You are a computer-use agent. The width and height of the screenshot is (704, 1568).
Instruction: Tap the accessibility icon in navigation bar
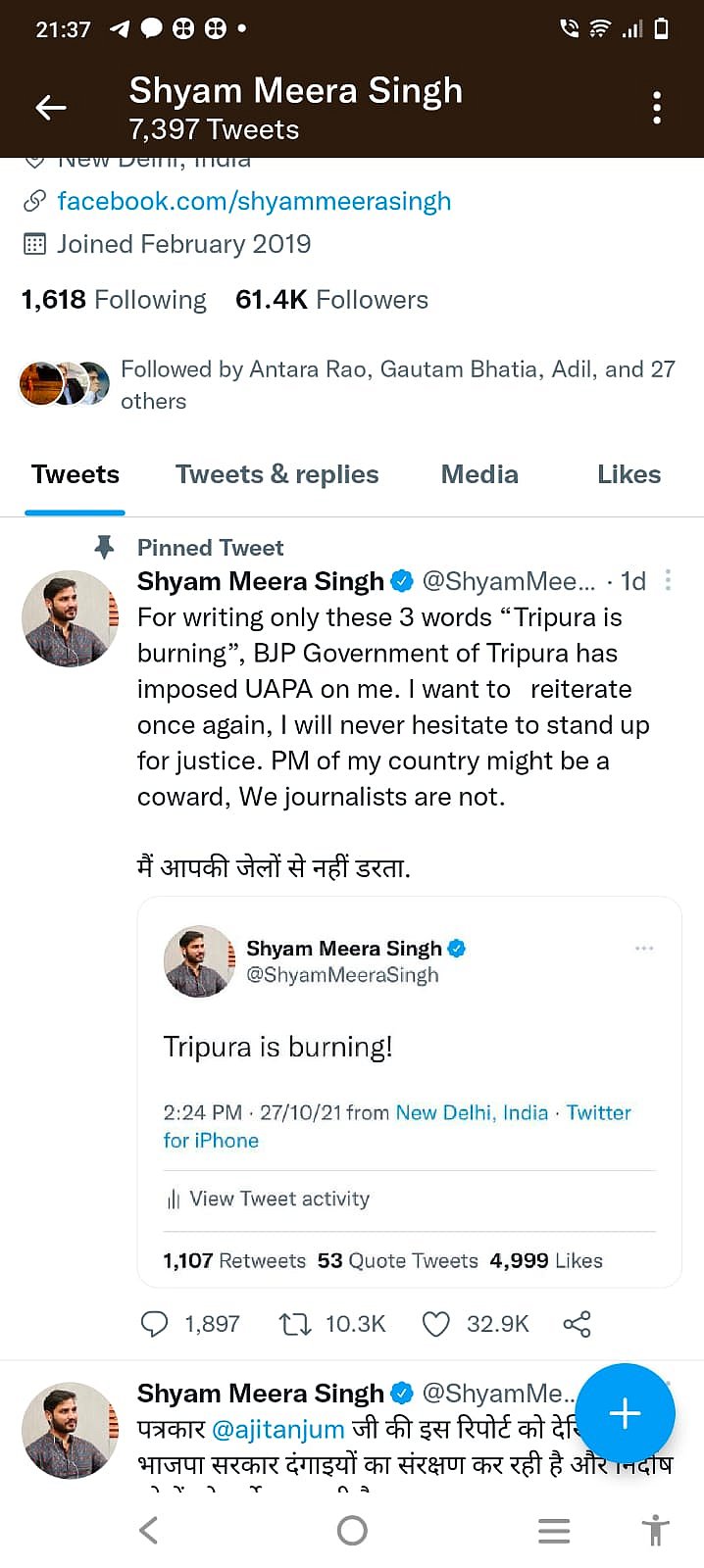654,1530
